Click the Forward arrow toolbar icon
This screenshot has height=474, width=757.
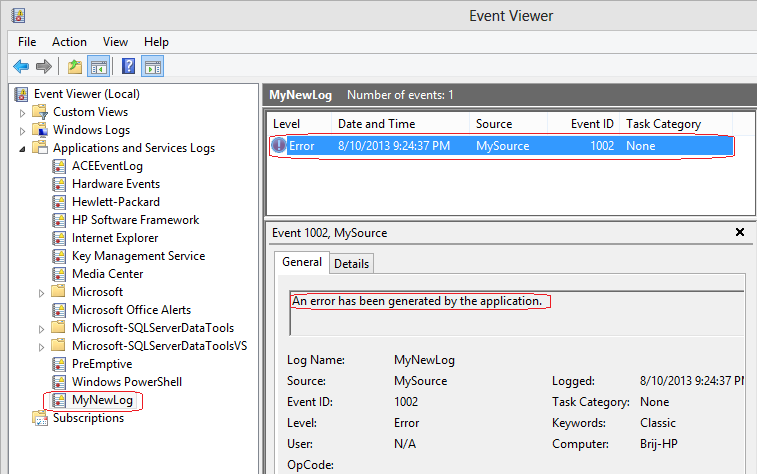pos(44,66)
